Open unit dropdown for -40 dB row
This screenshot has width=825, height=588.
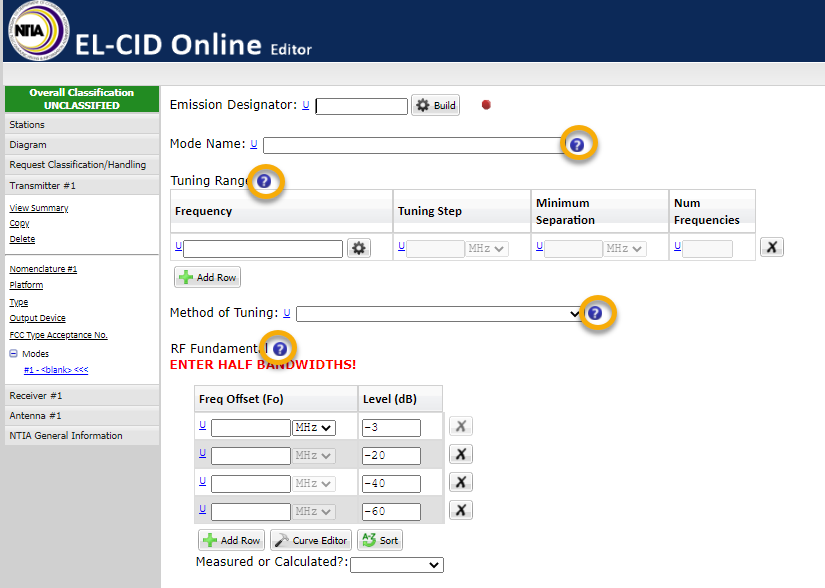(x=314, y=483)
